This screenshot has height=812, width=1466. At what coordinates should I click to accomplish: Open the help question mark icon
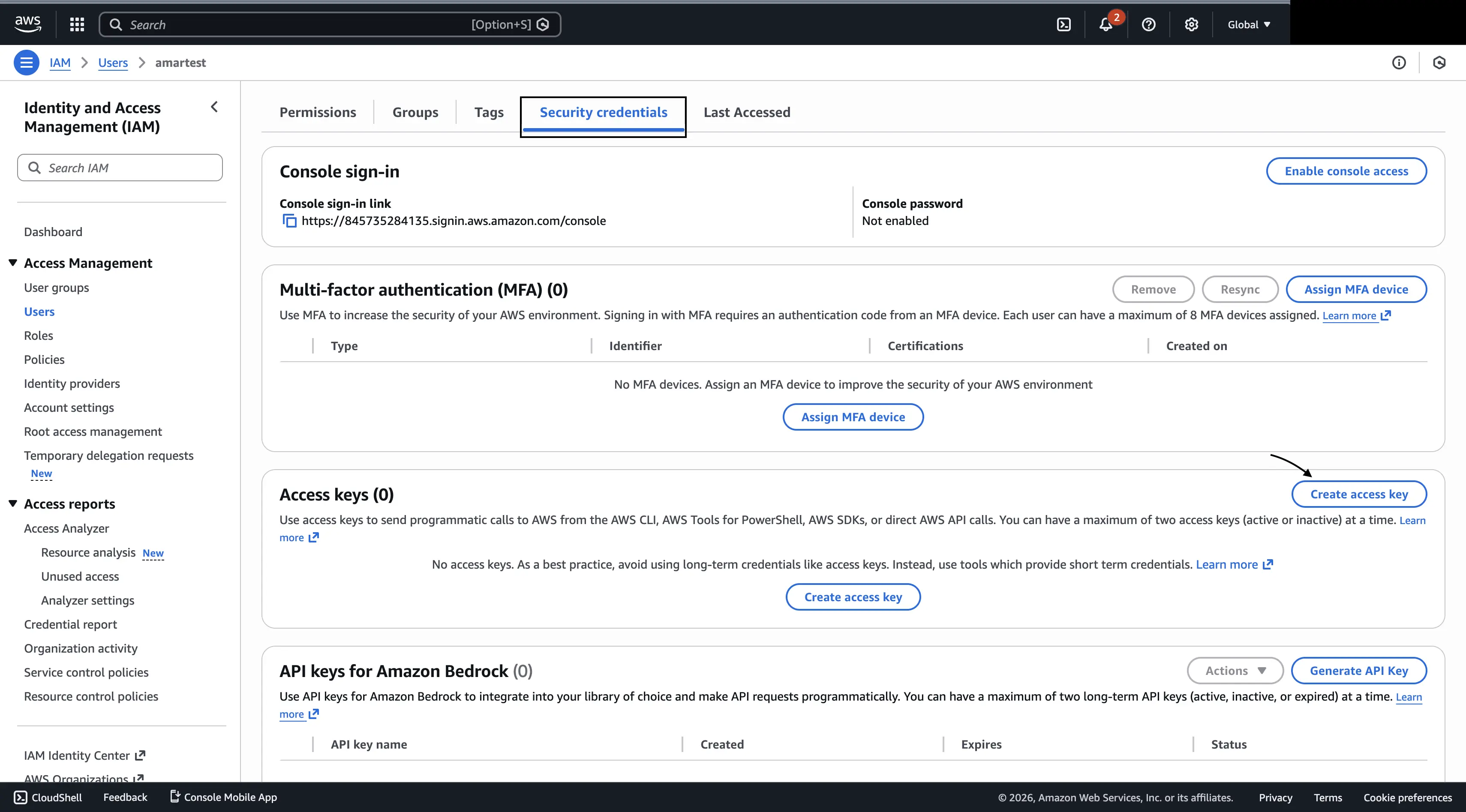(x=1148, y=24)
